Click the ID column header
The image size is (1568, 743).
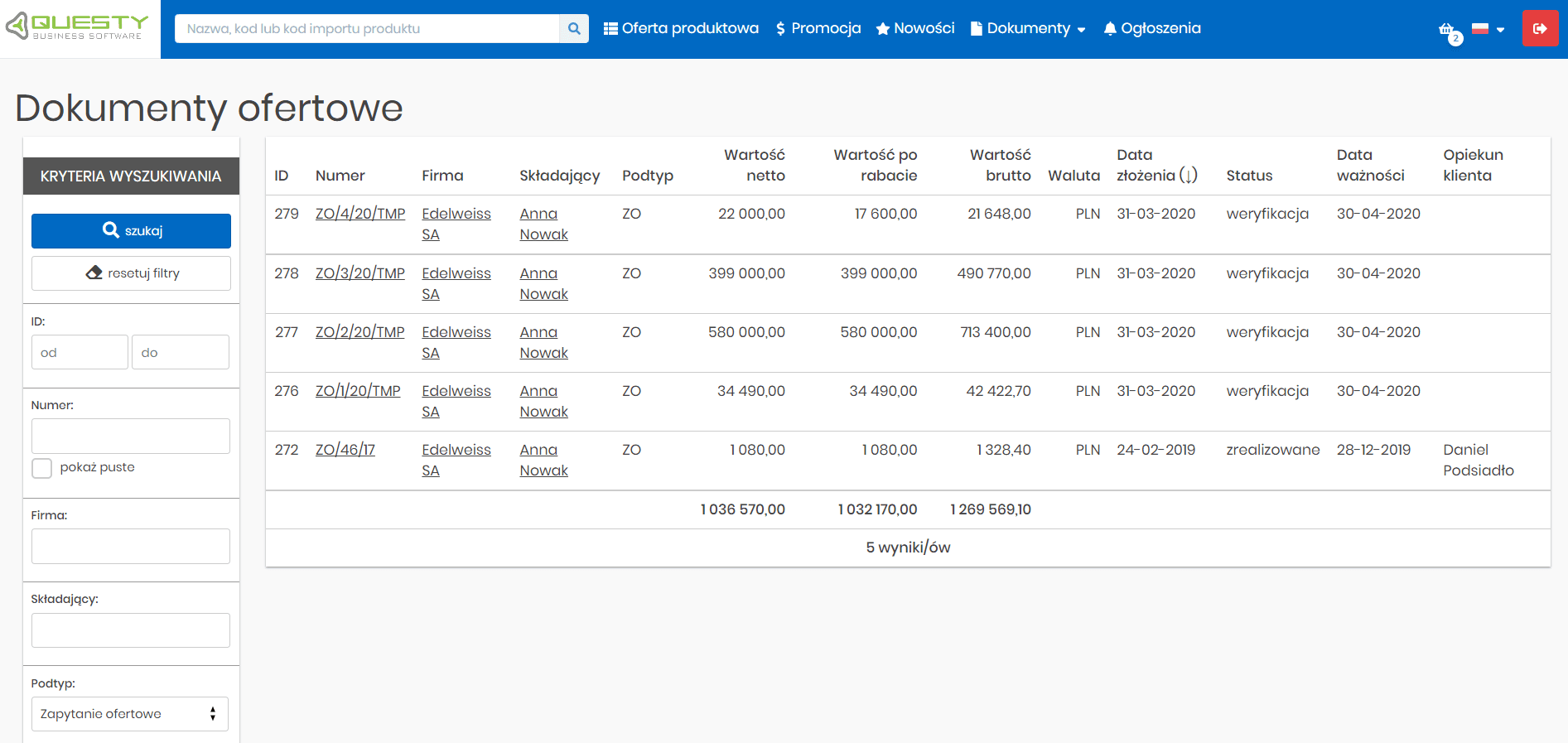coord(282,176)
